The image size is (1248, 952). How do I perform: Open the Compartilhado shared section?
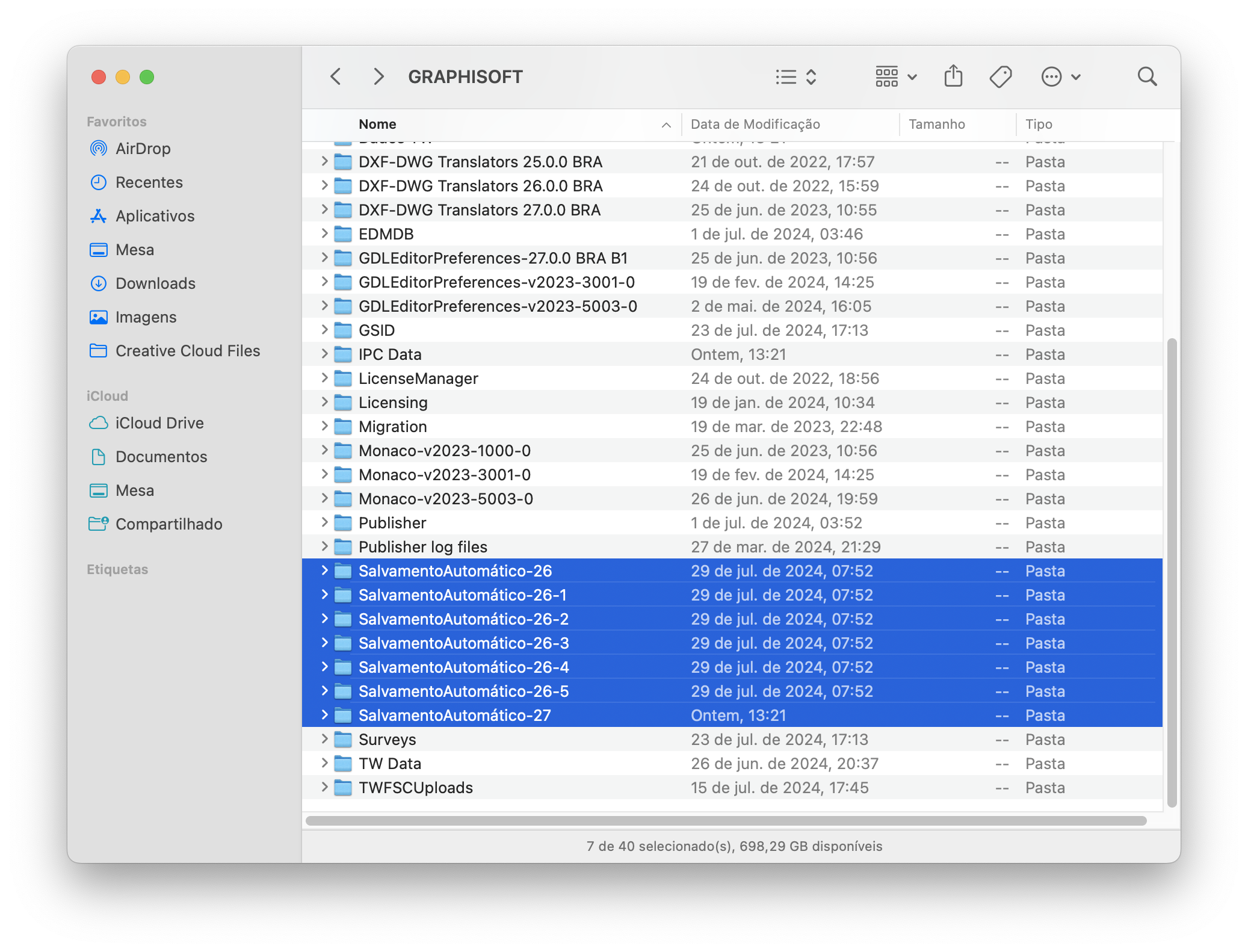(168, 524)
